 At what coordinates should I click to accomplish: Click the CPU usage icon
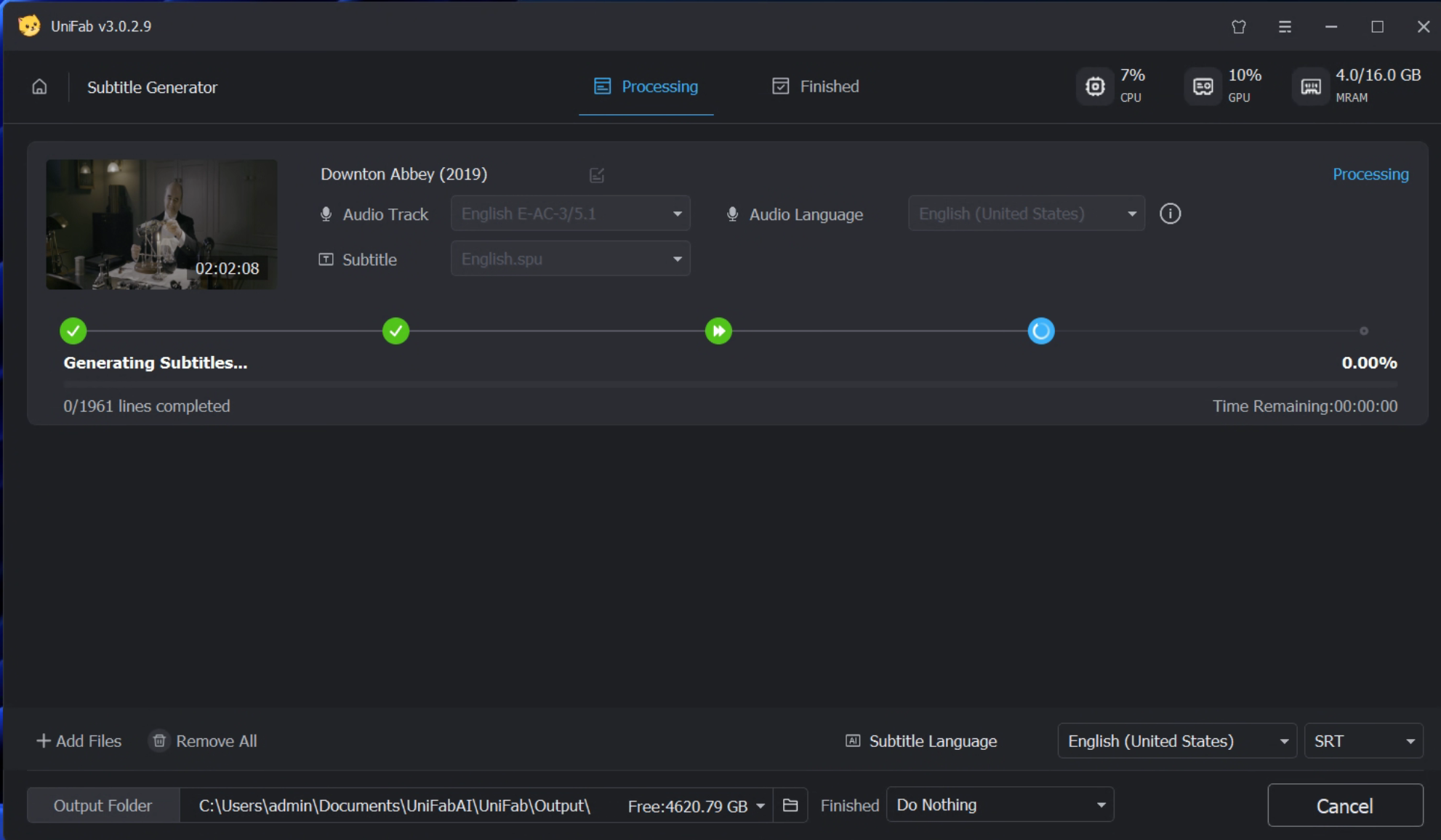1095,86
